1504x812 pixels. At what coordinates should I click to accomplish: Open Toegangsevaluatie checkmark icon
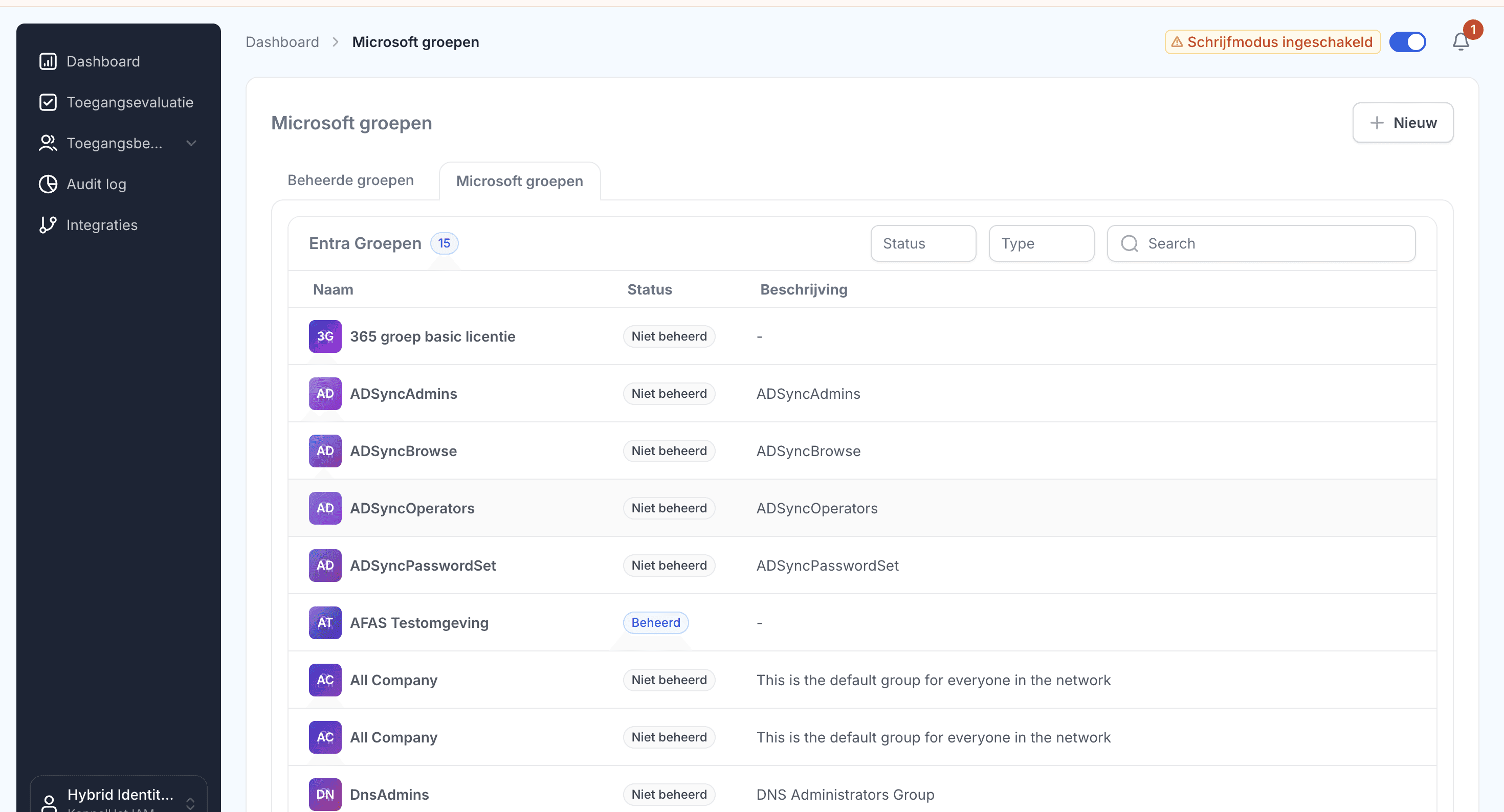pos(48,102)
